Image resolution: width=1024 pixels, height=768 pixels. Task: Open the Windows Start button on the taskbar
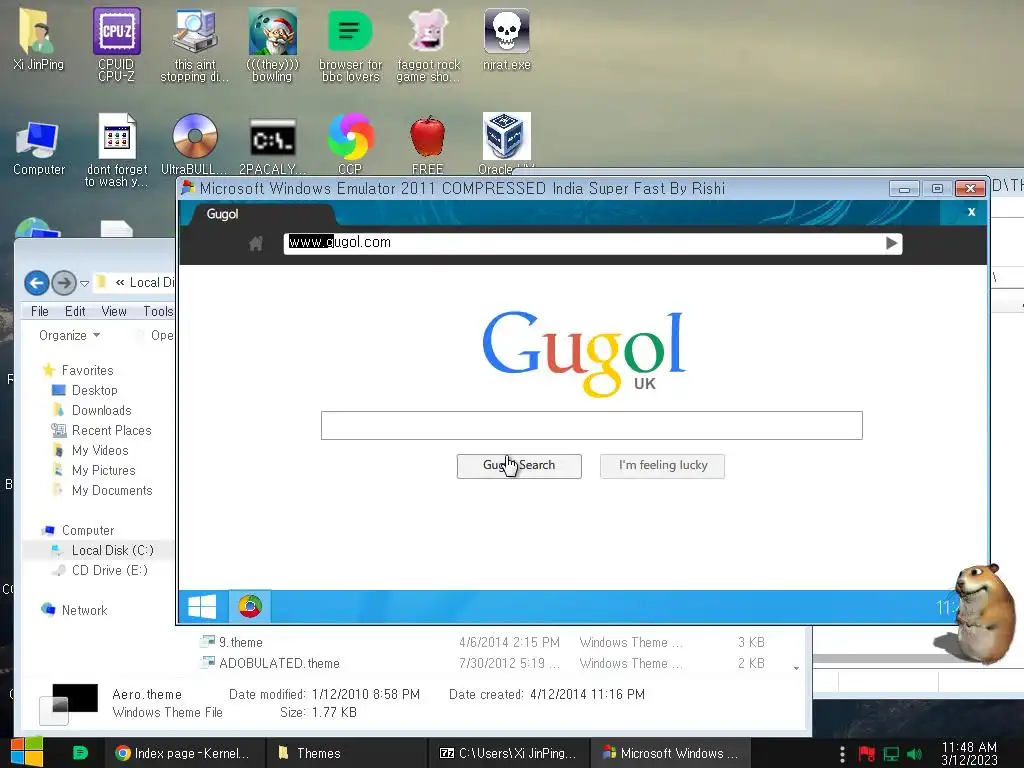tap(27, 752)
